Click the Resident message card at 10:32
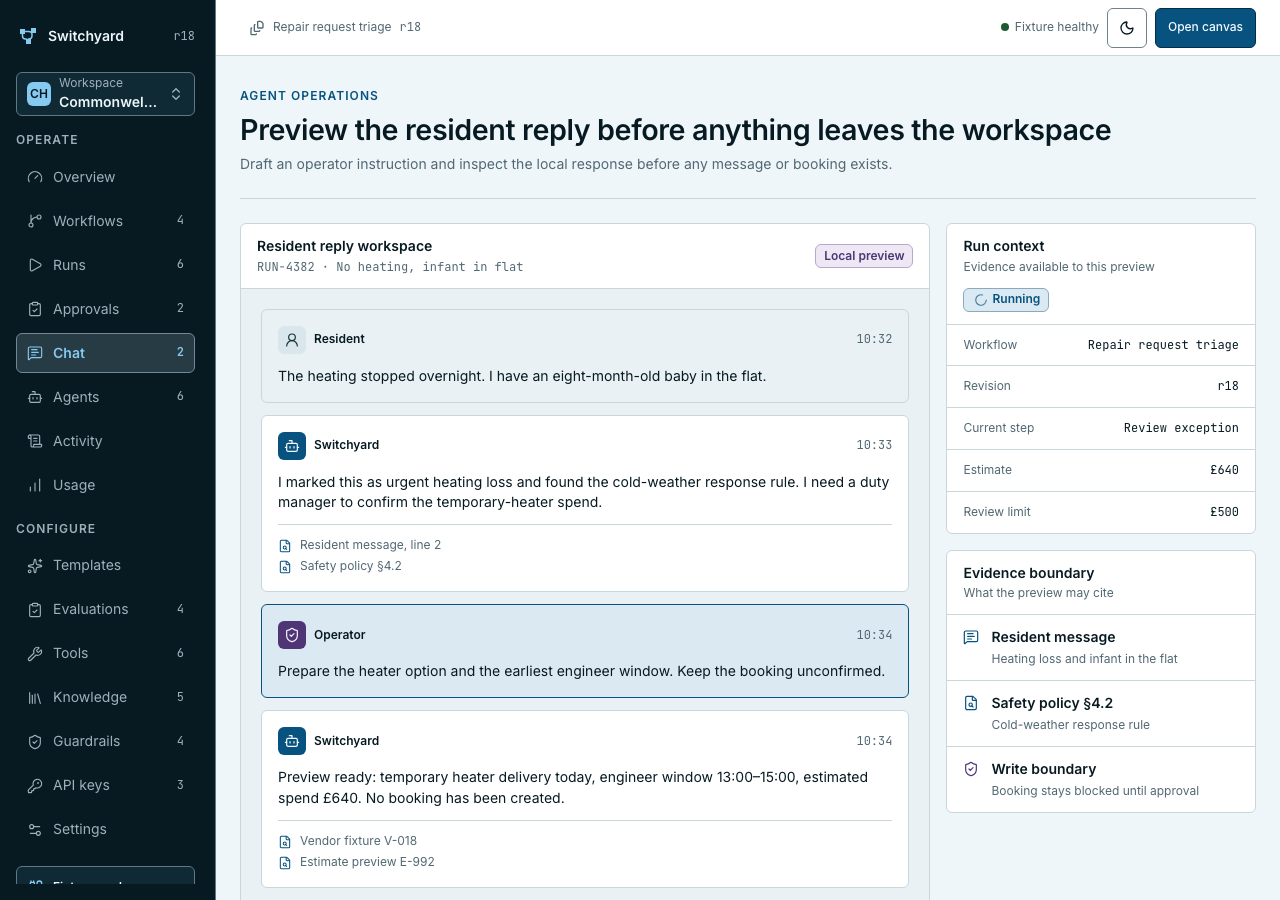The image size is (1280, 900). (585, 356)
